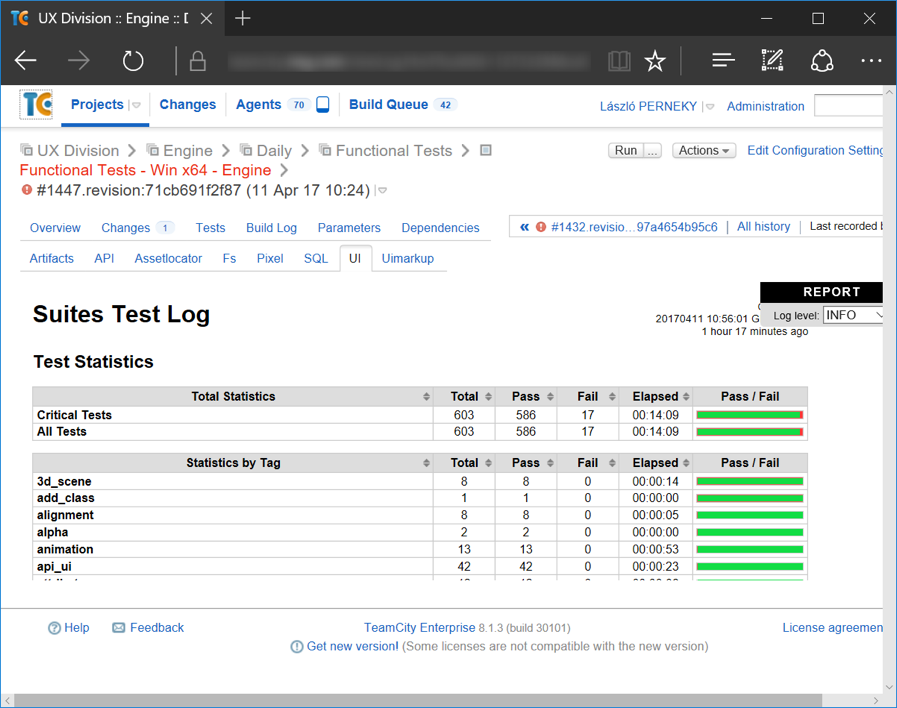The height and width of the screenshot is (708, 897).
Task: Open the Administration link
Action: (x=765, y=106)
